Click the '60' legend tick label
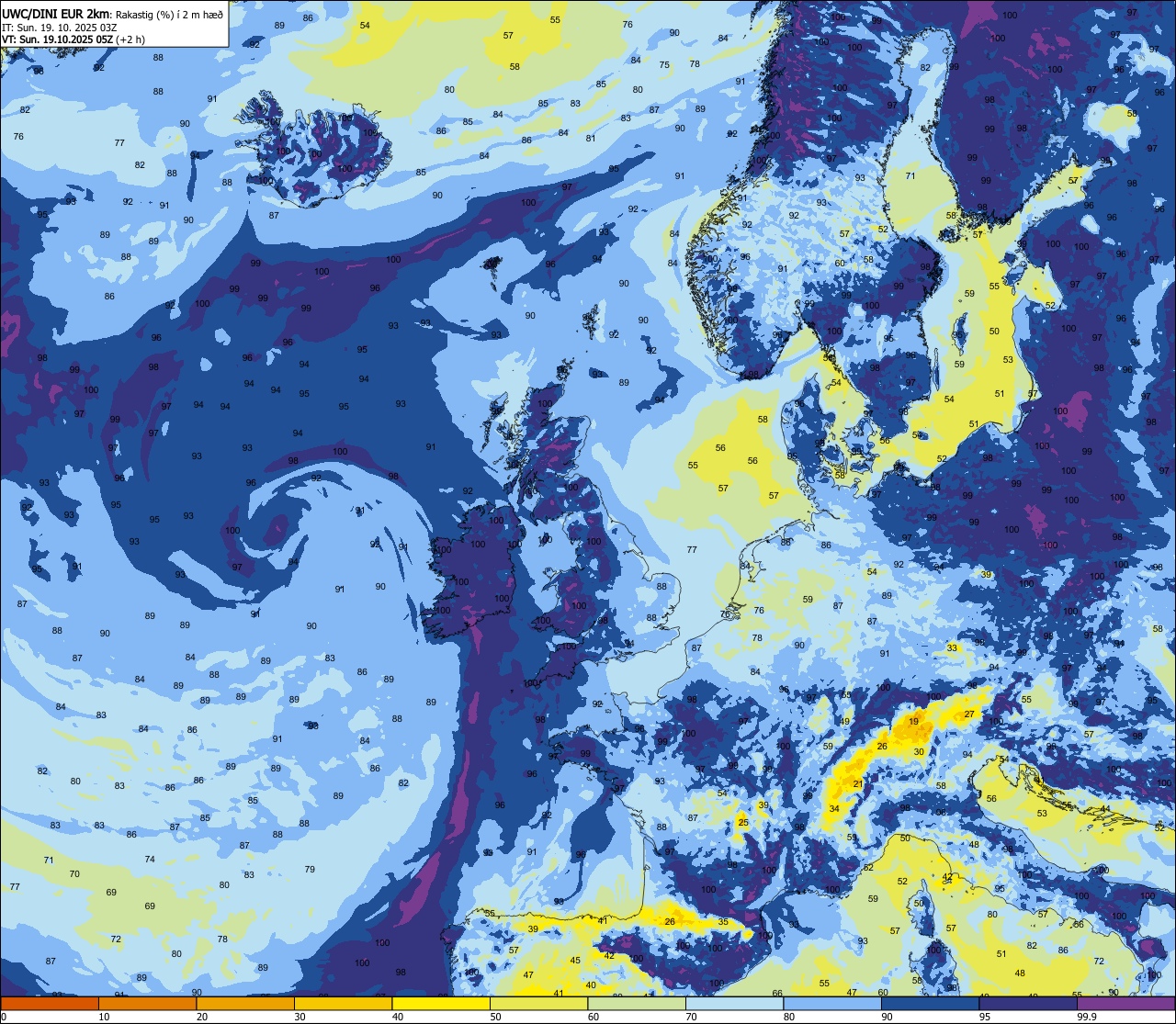 [594, 1017]
